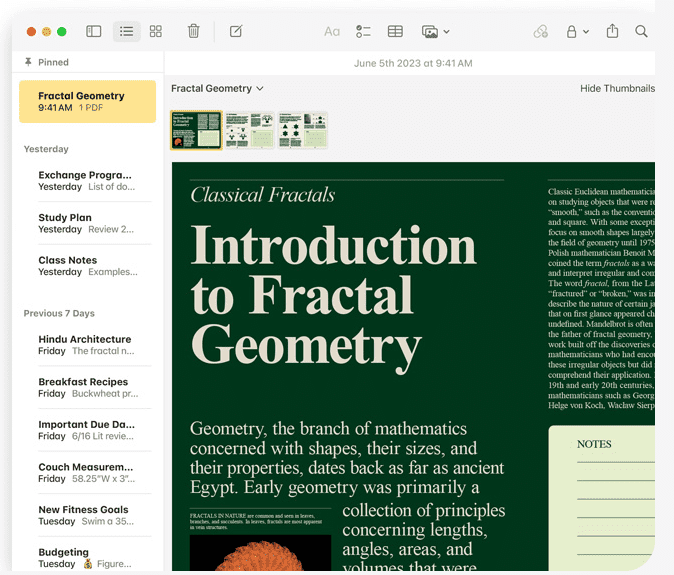Click the Classical Fractals heading in PDF

click(x=262, y=195)
